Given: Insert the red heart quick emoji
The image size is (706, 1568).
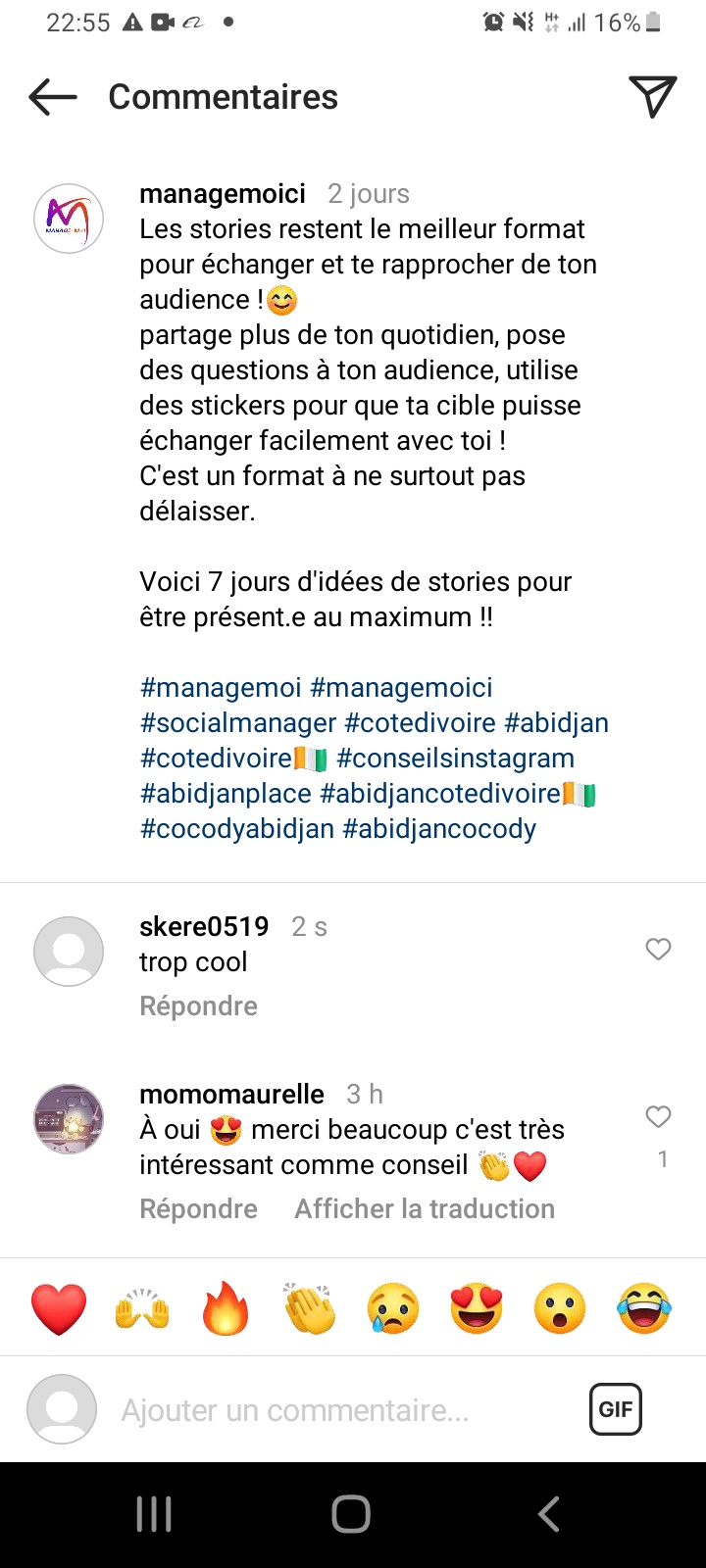Looking at the screenshot, I should pos(59,1308).
